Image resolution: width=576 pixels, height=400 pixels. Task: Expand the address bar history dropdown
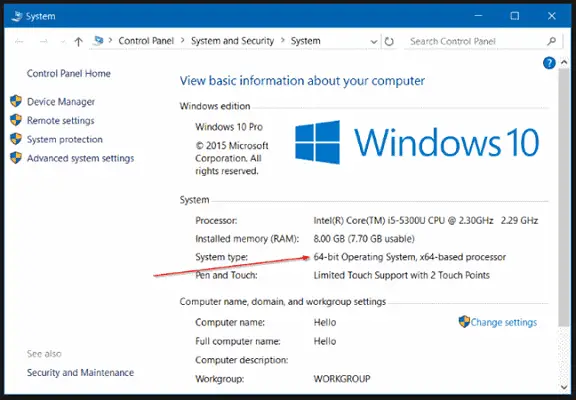pos(374,42)
